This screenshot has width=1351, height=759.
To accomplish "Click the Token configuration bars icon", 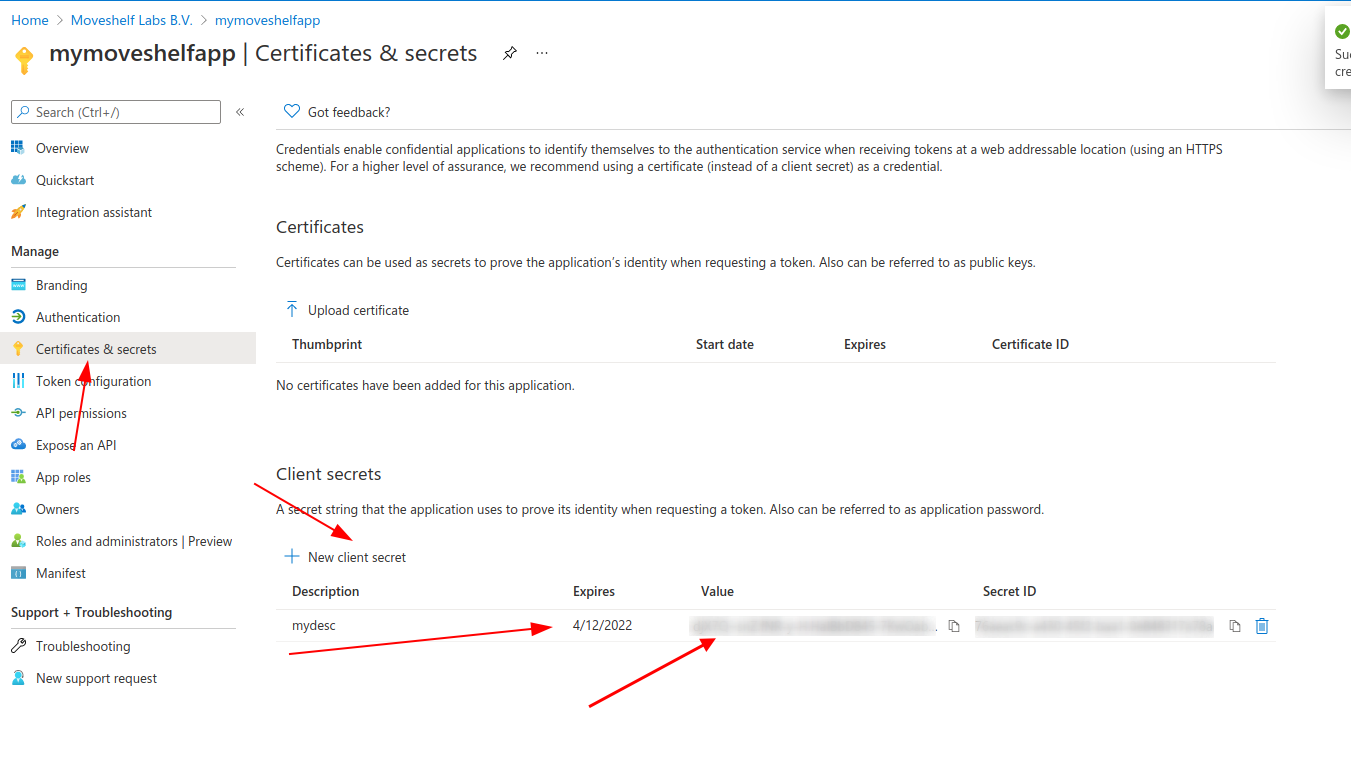I will pos(18,381).
